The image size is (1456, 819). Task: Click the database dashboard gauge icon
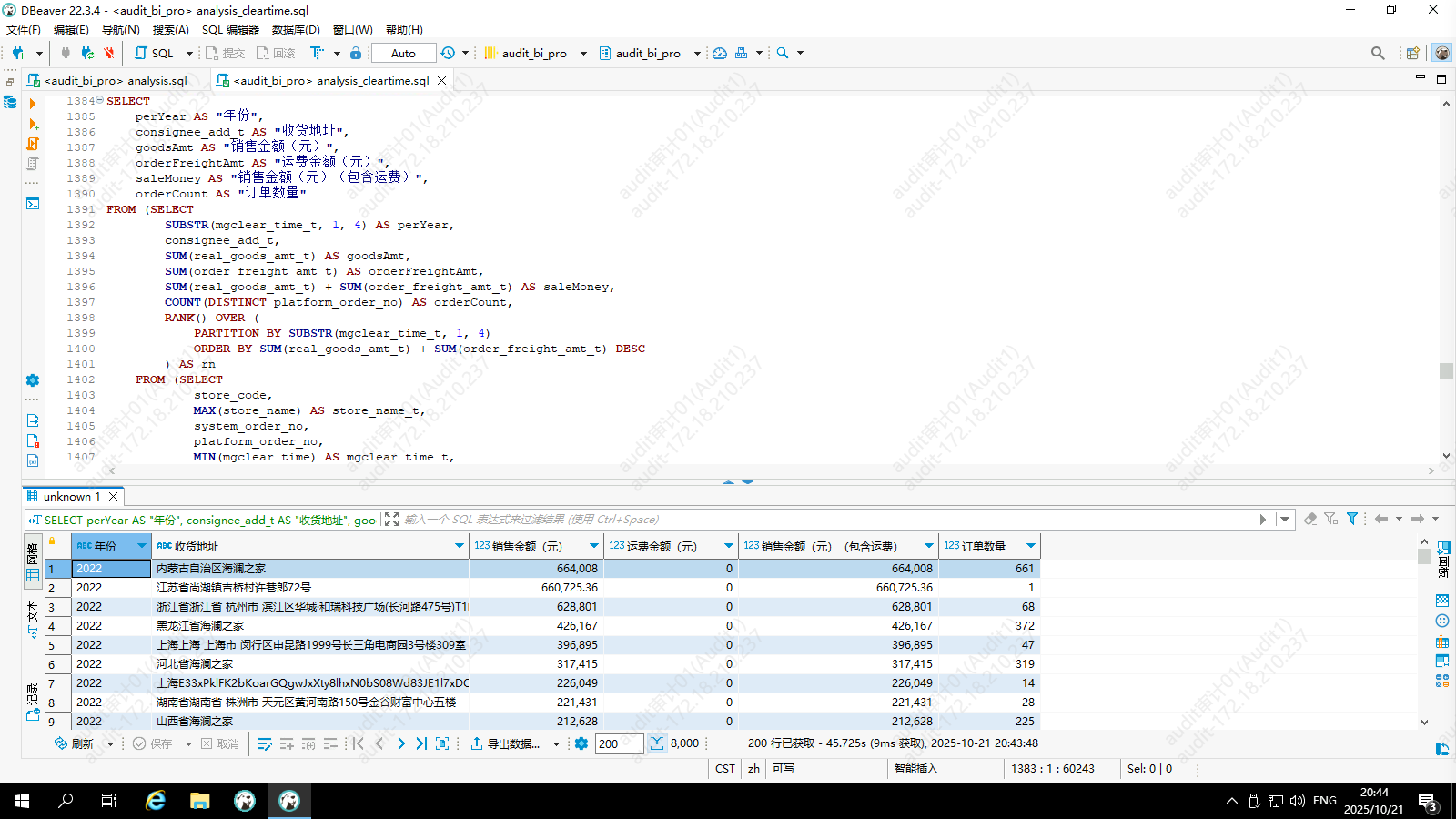[720, 53]
